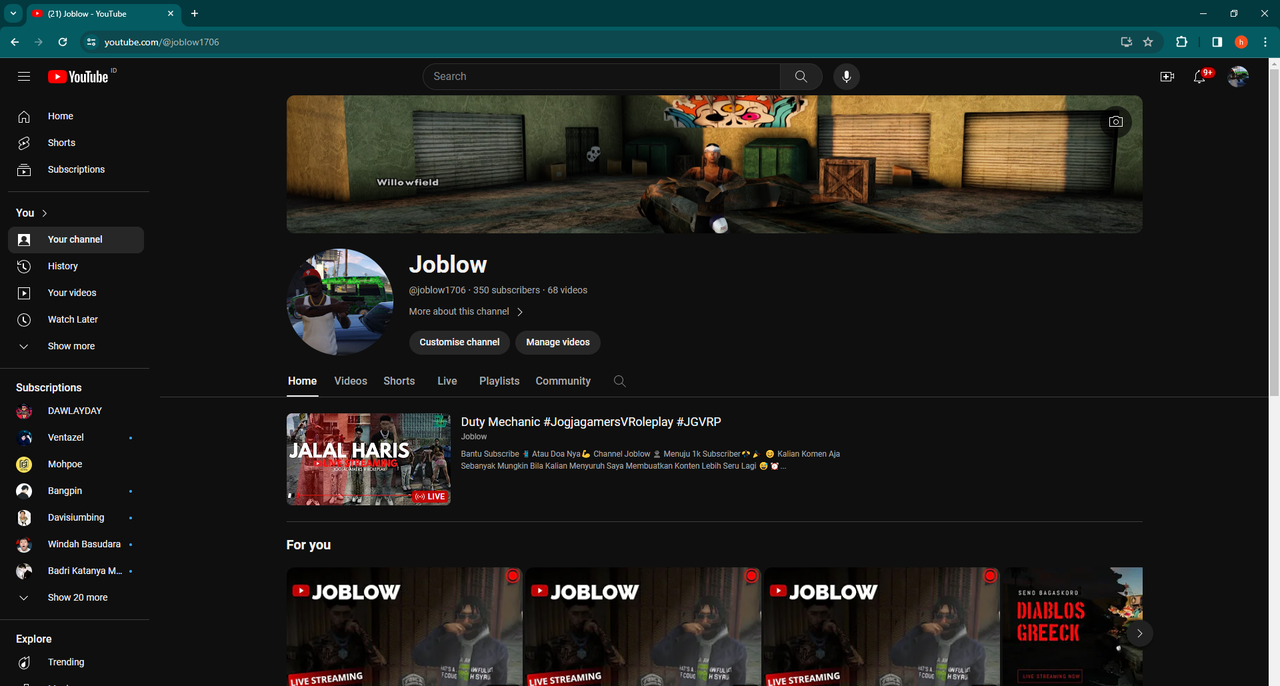Switch to Shorts channel tab
Screen dimensions: 1280x686
pos(399,381)
